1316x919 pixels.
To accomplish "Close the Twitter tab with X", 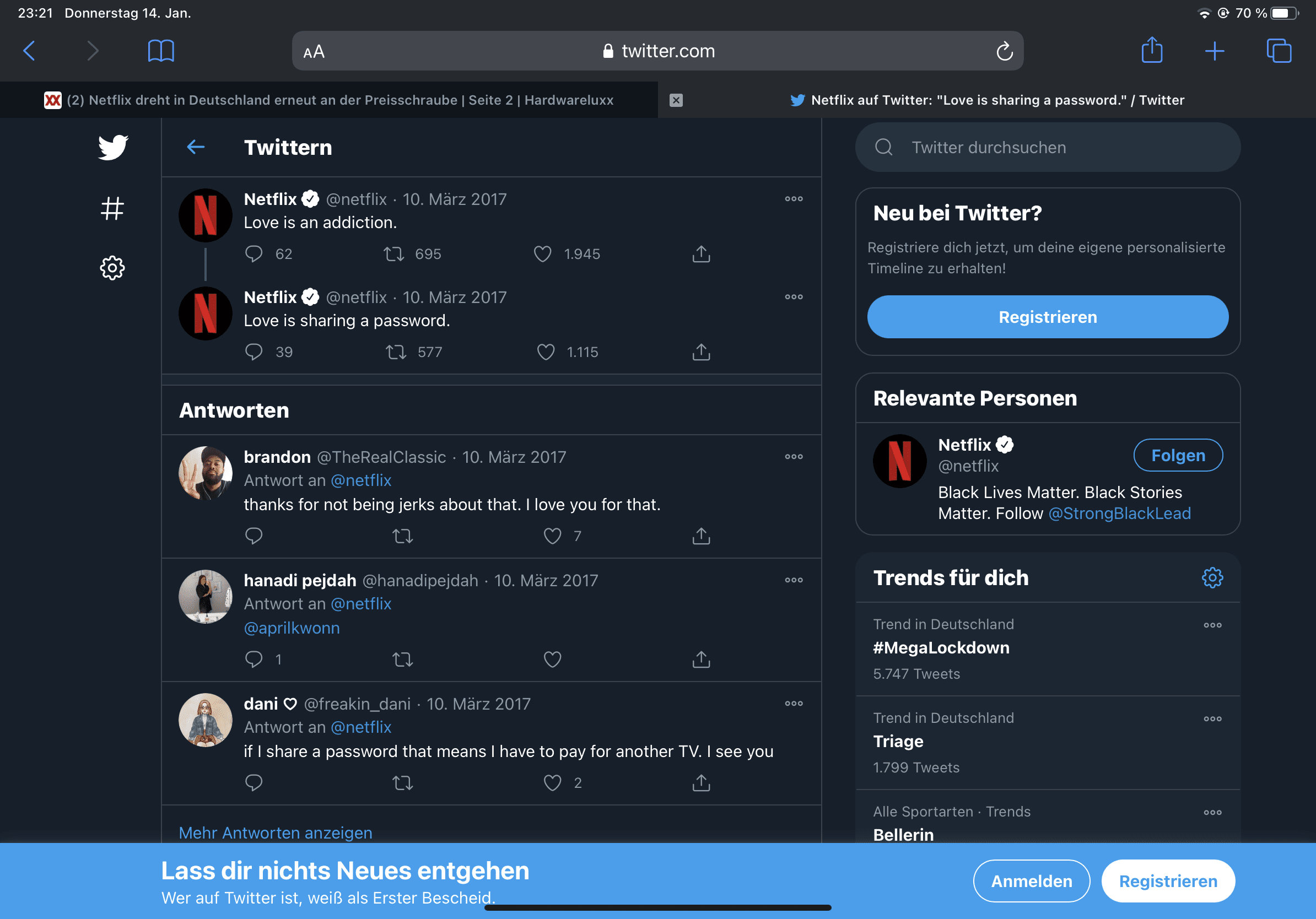I will click(676, 100).
